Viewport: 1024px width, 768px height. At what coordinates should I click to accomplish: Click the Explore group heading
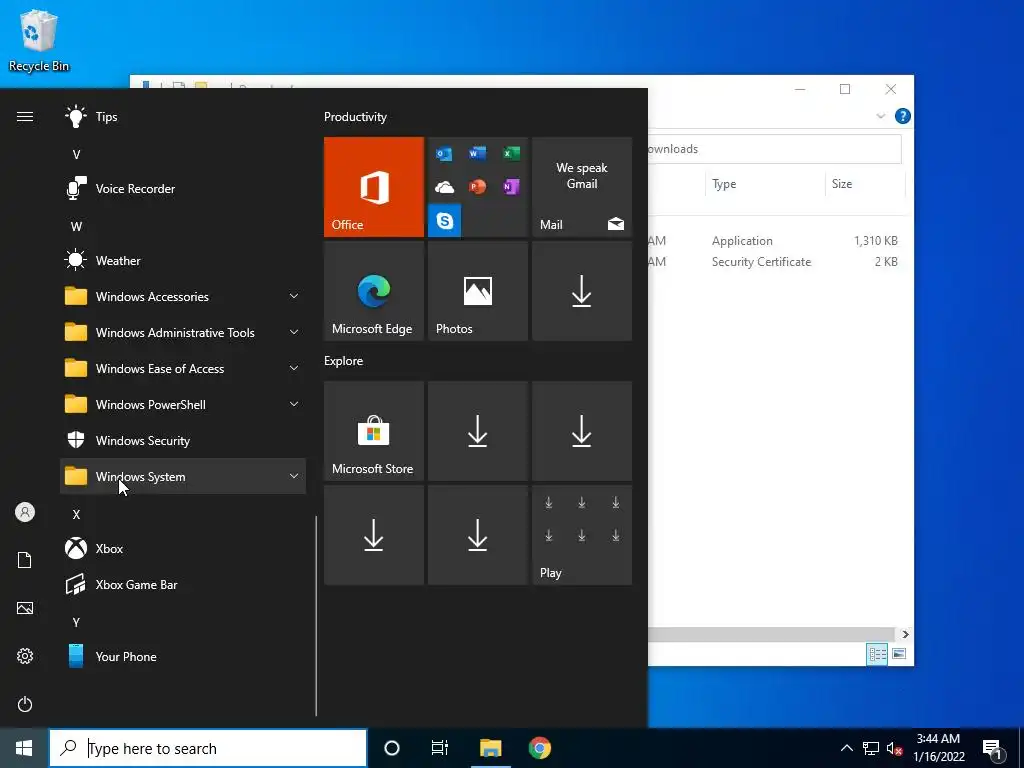coord(344,361)
